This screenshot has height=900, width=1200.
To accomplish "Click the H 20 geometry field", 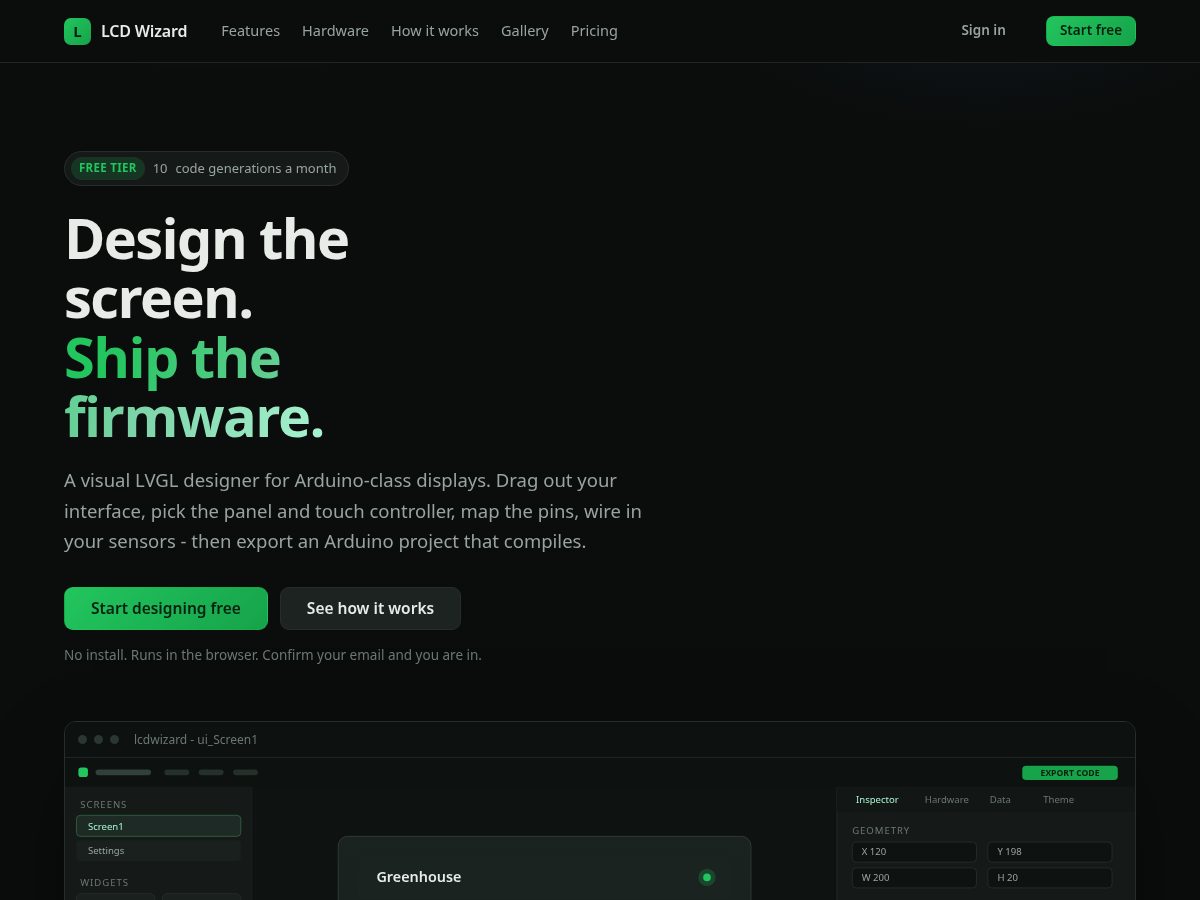I will pos(1050,878).
